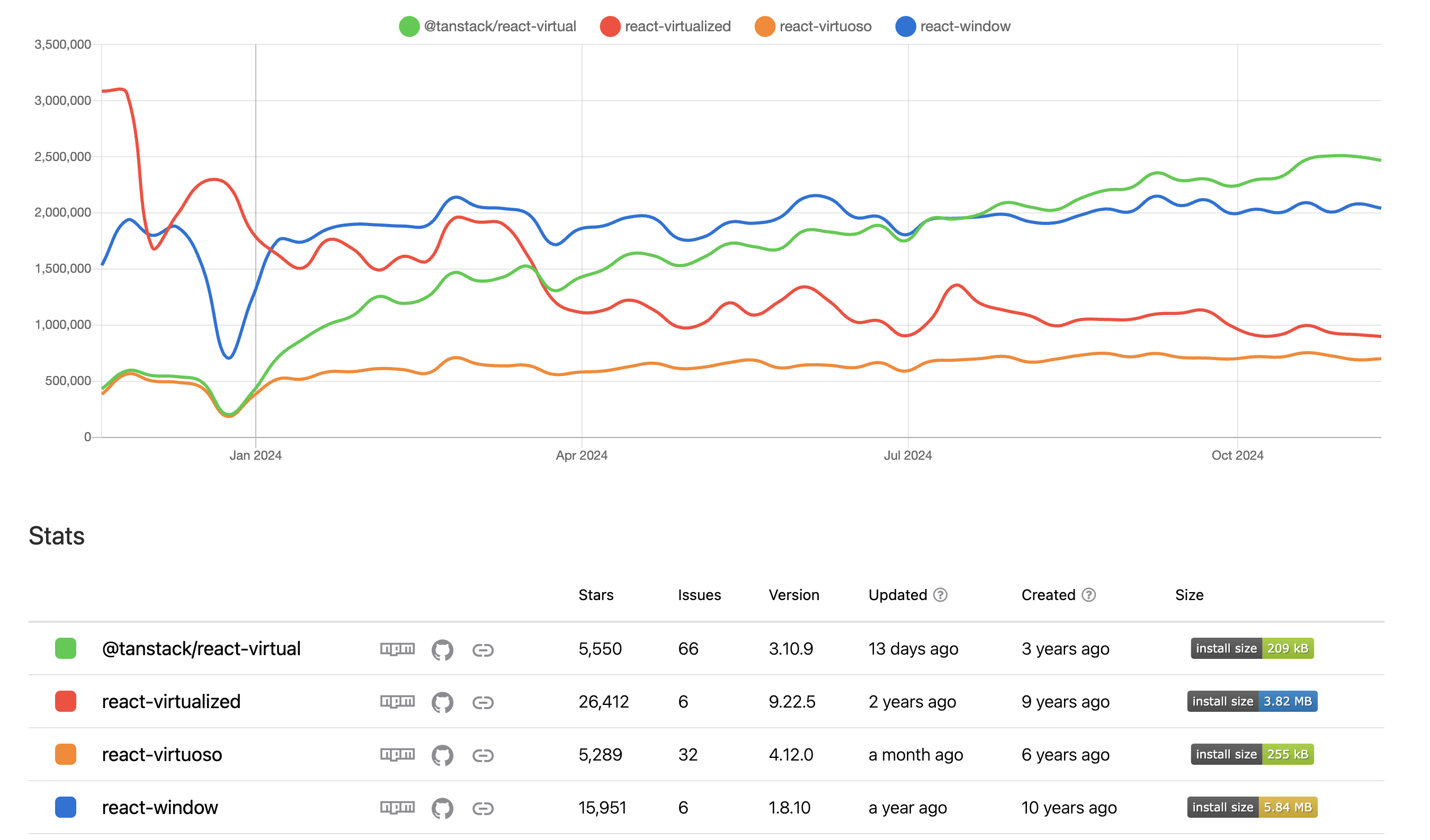Click react-virtuoso legend label text
This screenshot has height=840, width=1430.
(826, 26)
